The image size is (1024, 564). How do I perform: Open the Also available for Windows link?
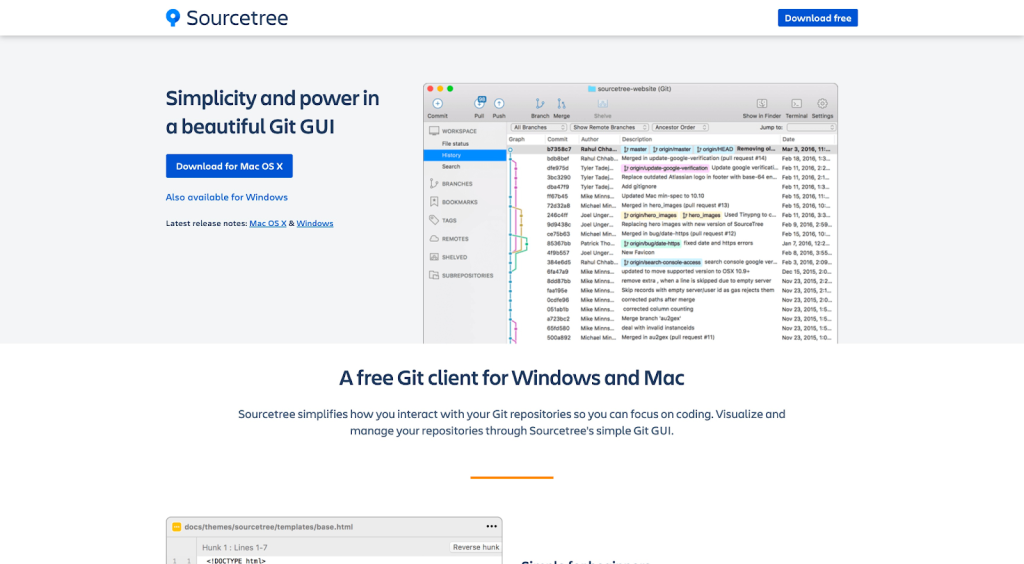[227, 197]
